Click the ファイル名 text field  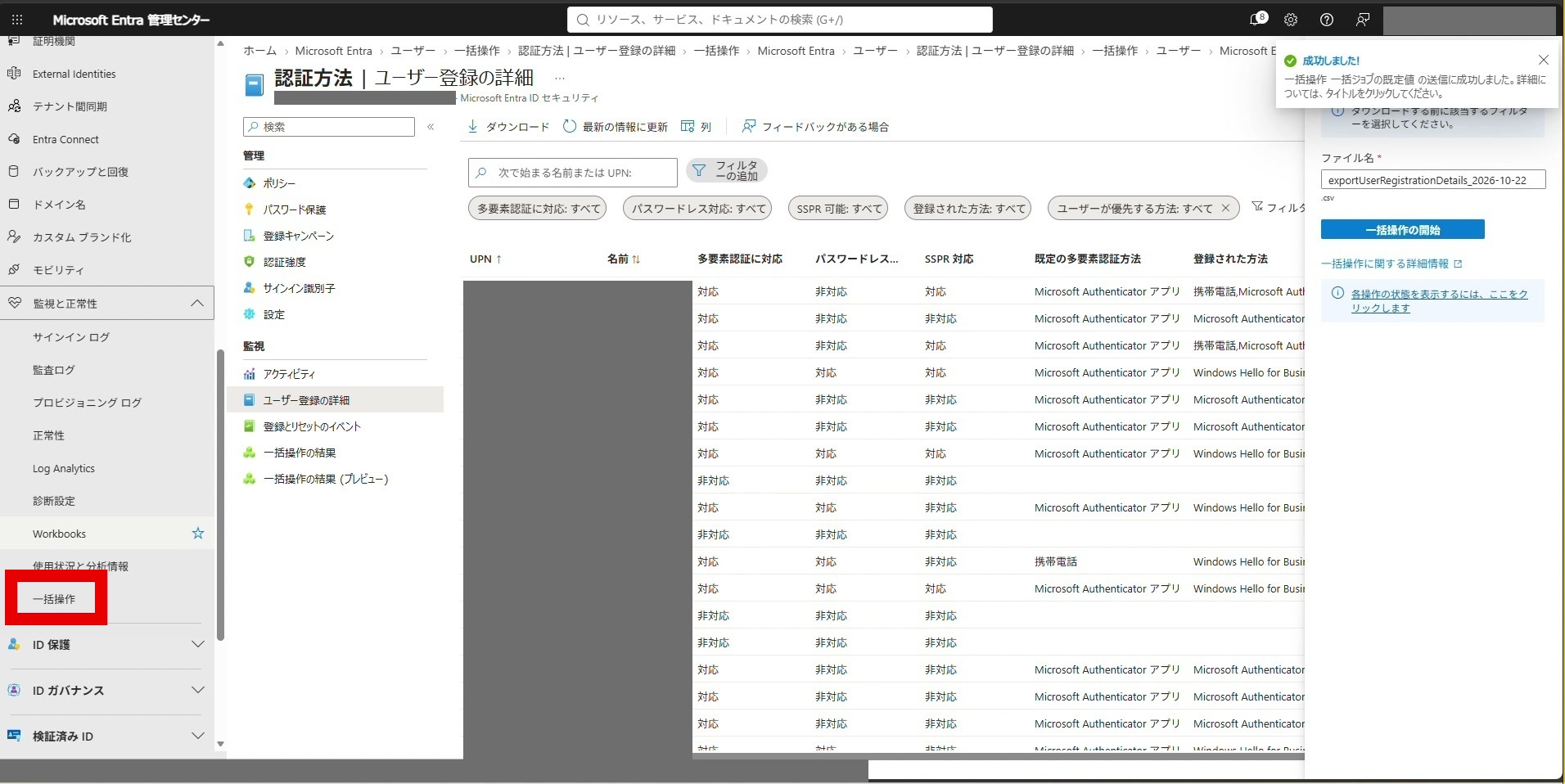(x=1433, y=180)
